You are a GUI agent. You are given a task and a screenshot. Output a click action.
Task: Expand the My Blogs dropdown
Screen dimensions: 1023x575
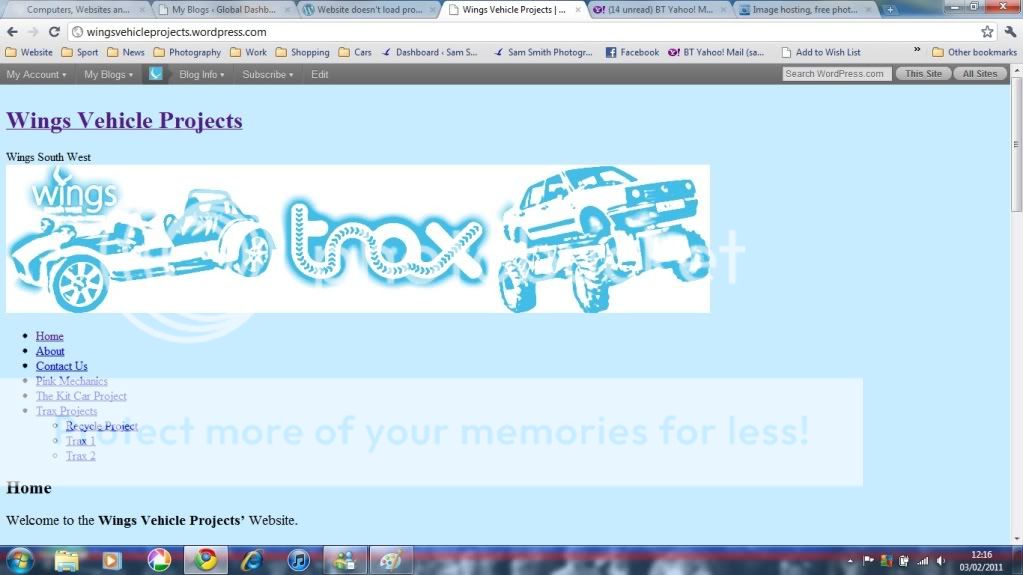(x=107, y=74)
